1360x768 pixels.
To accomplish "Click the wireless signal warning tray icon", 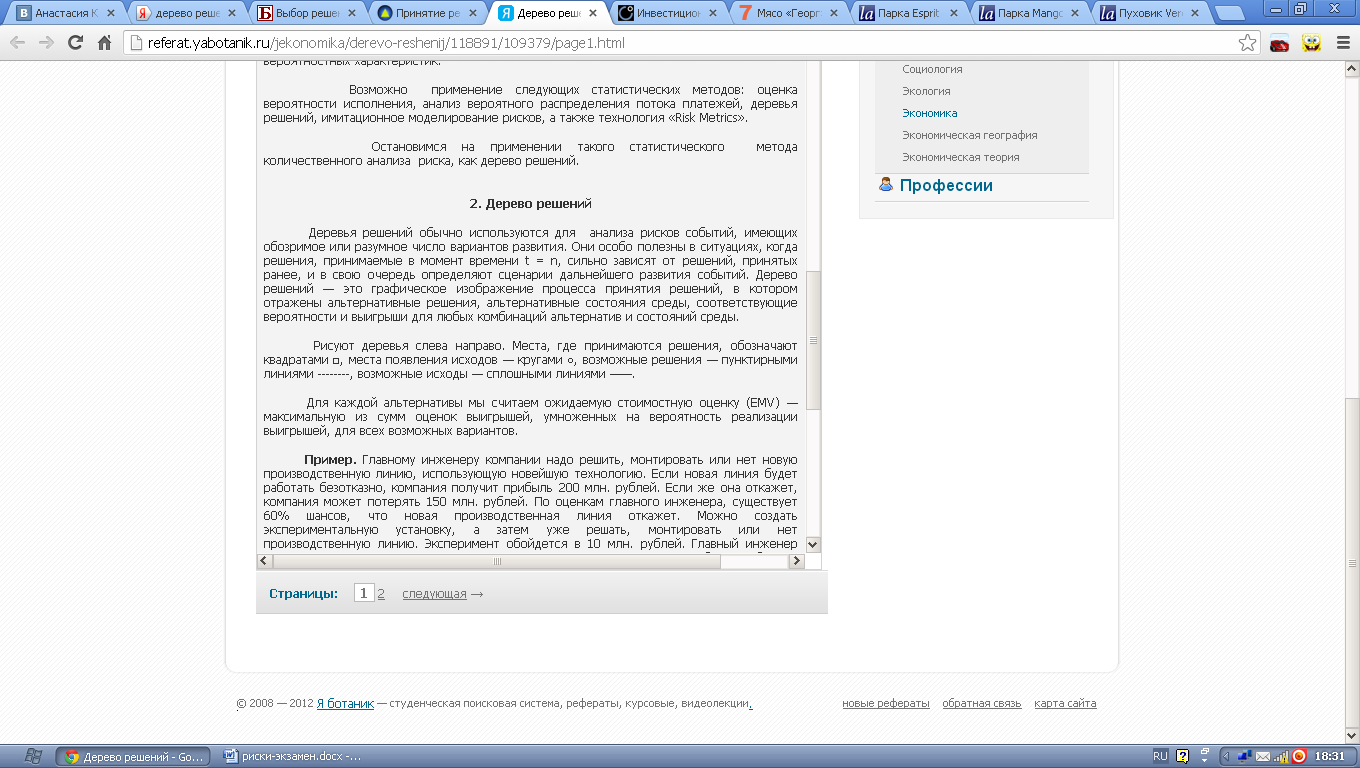I will coord(1281,756).
